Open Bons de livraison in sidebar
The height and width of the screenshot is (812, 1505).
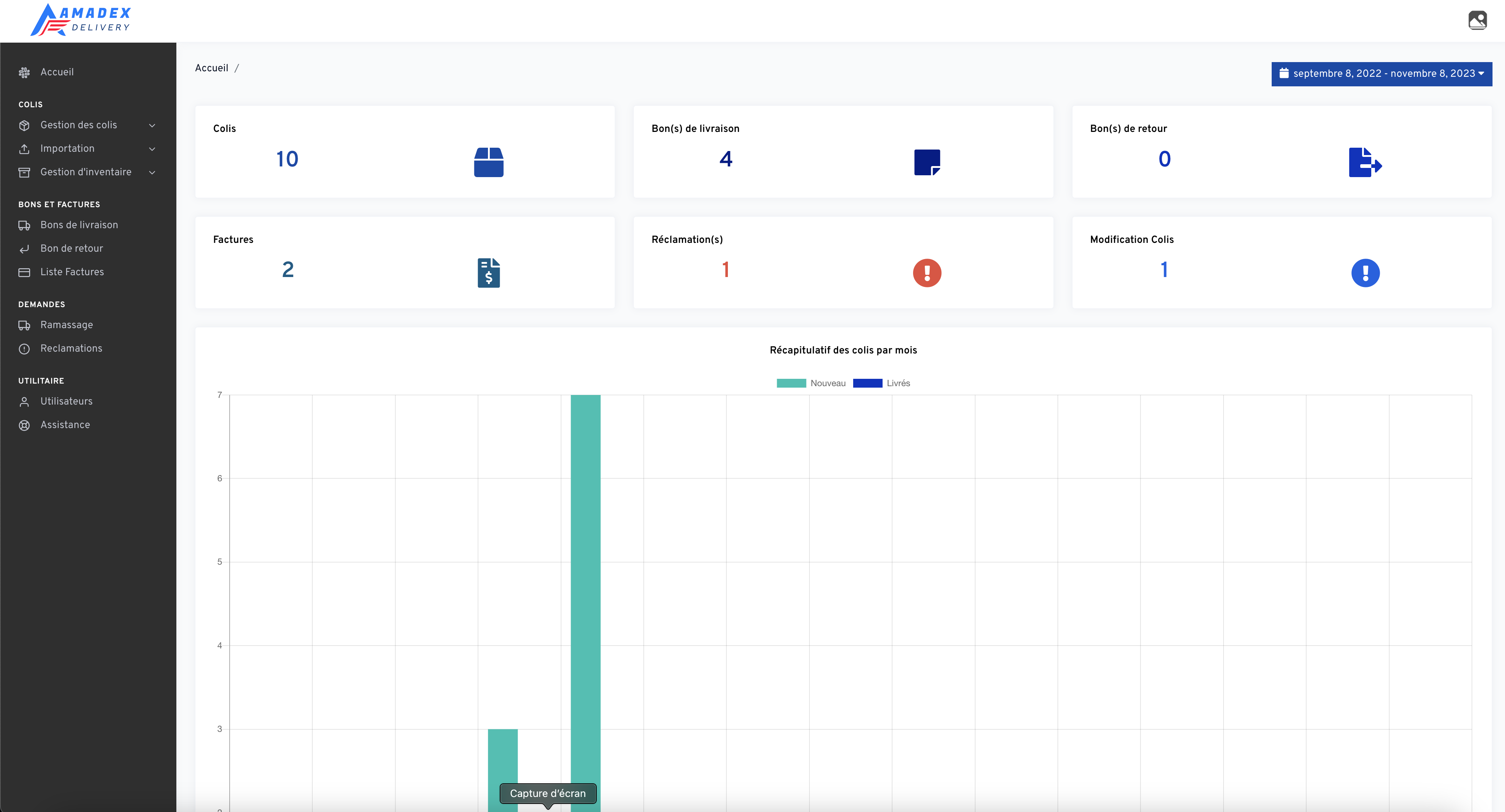click(x=79, y=225)
